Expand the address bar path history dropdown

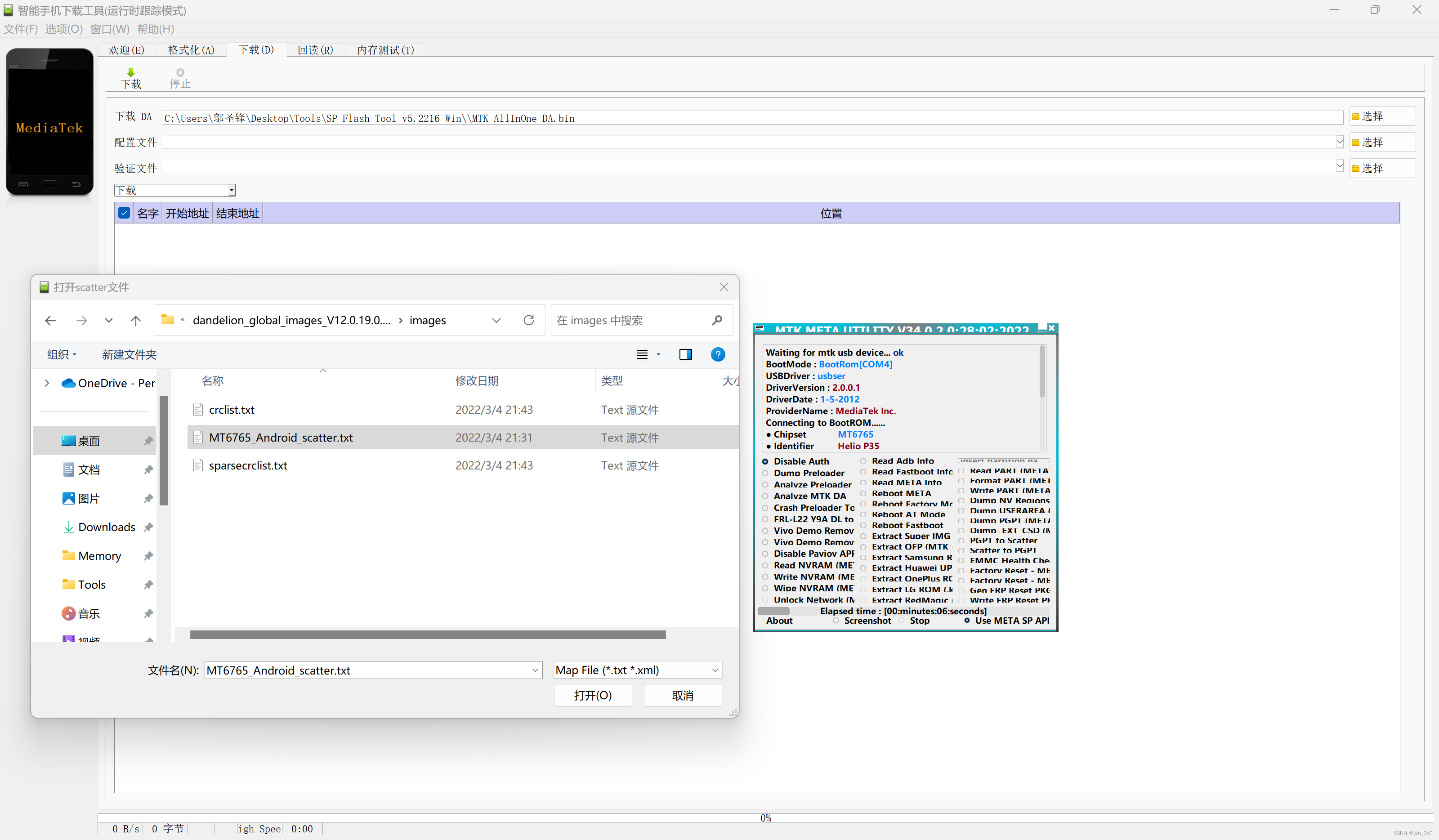click(x=496, y=320)
